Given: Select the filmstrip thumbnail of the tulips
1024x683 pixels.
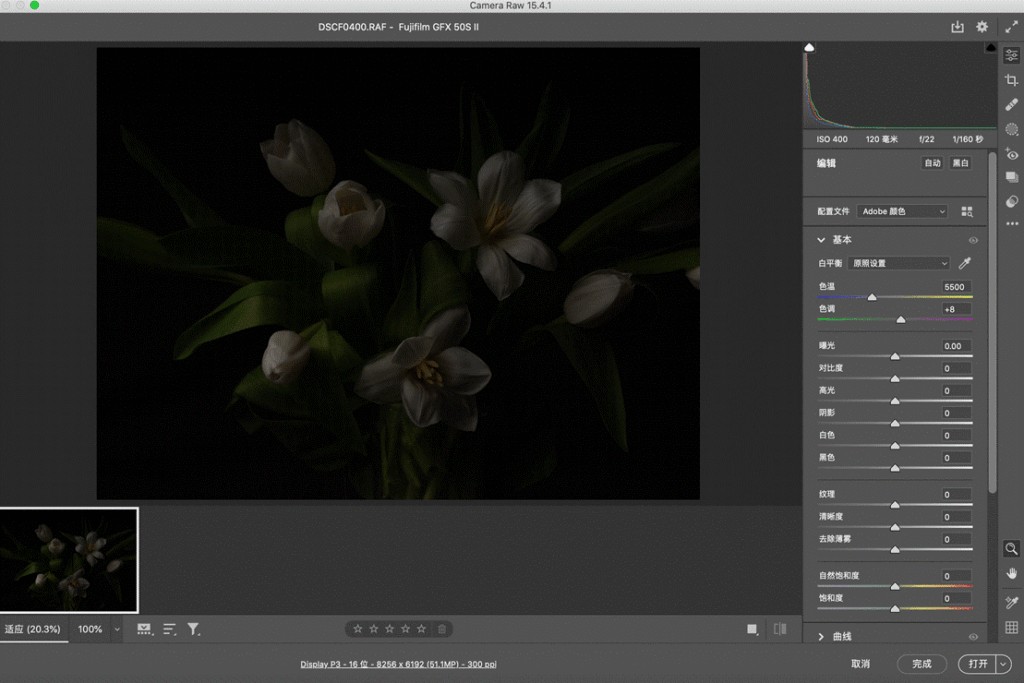Looking at the screenshot, I should (69, 560).
